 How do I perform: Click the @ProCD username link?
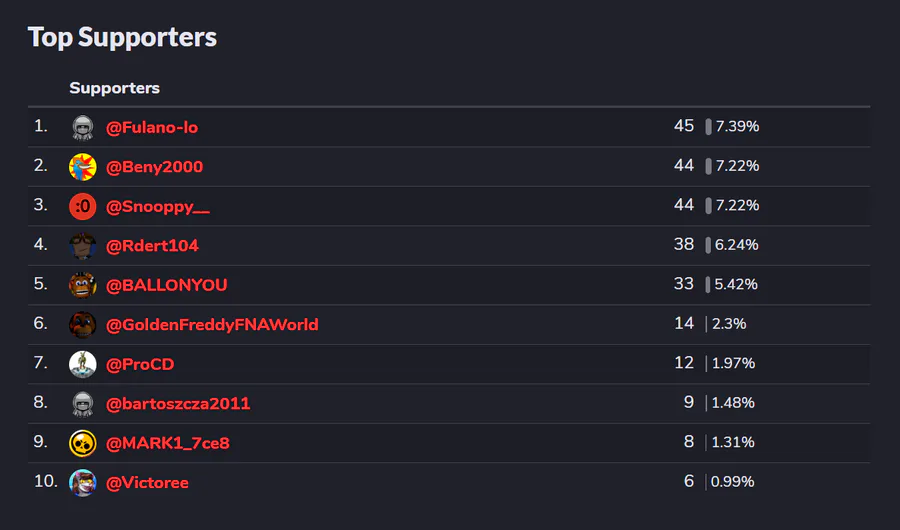[140, 364]
